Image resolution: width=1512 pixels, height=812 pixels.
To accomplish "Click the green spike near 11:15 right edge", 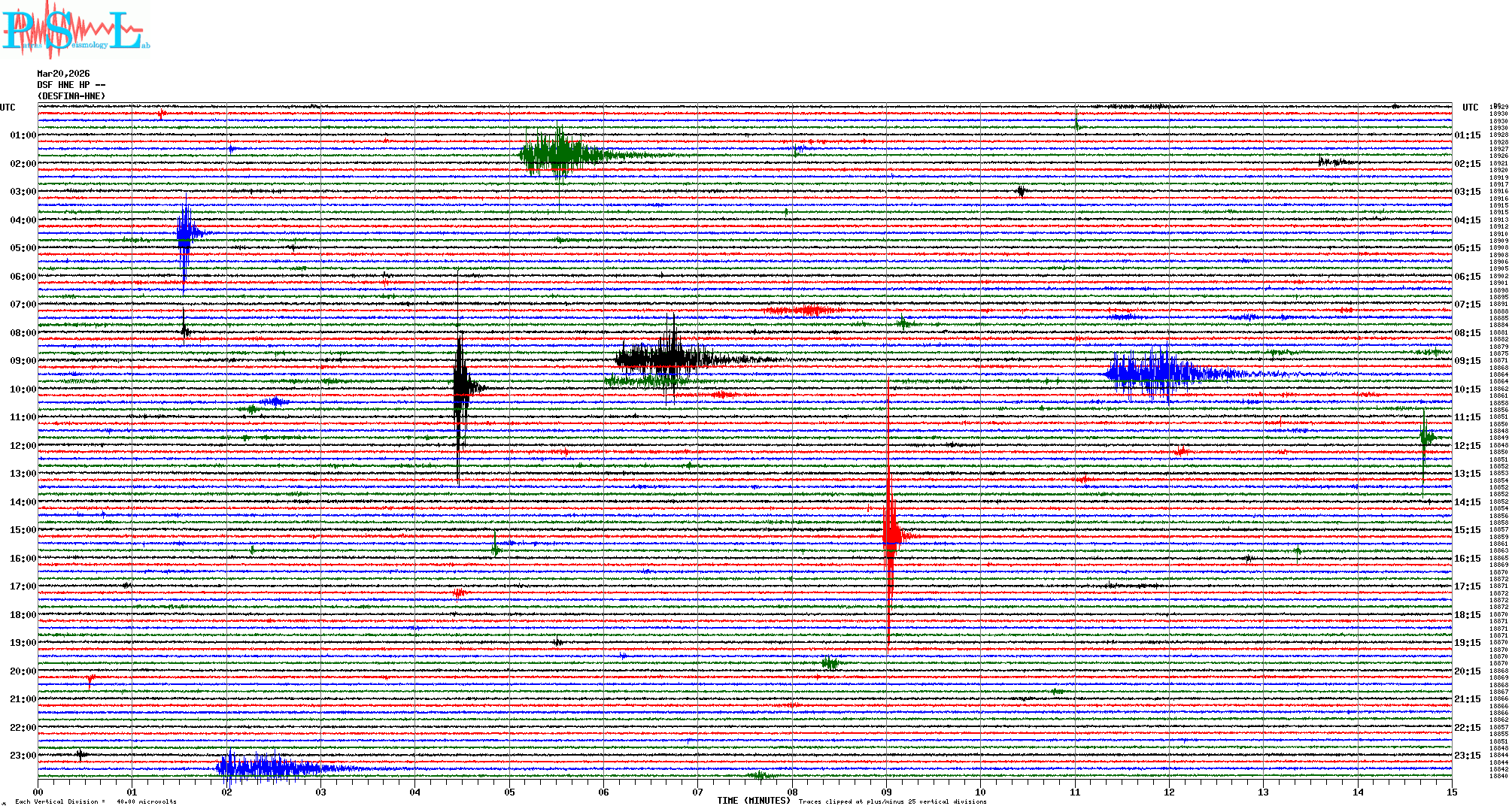I will [x=1424, y=436].
